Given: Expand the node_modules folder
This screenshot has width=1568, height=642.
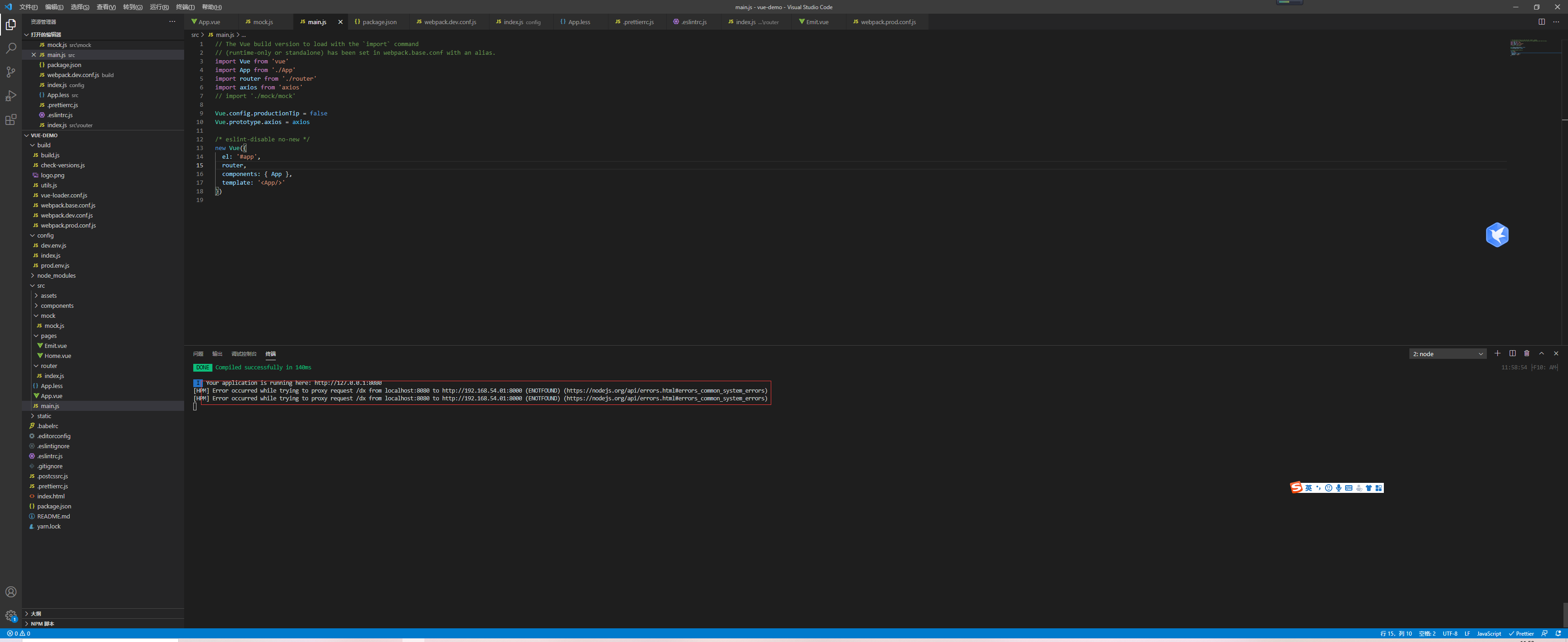Looking at the screenshot, I should pyautogui.click(x=56, y=275).
